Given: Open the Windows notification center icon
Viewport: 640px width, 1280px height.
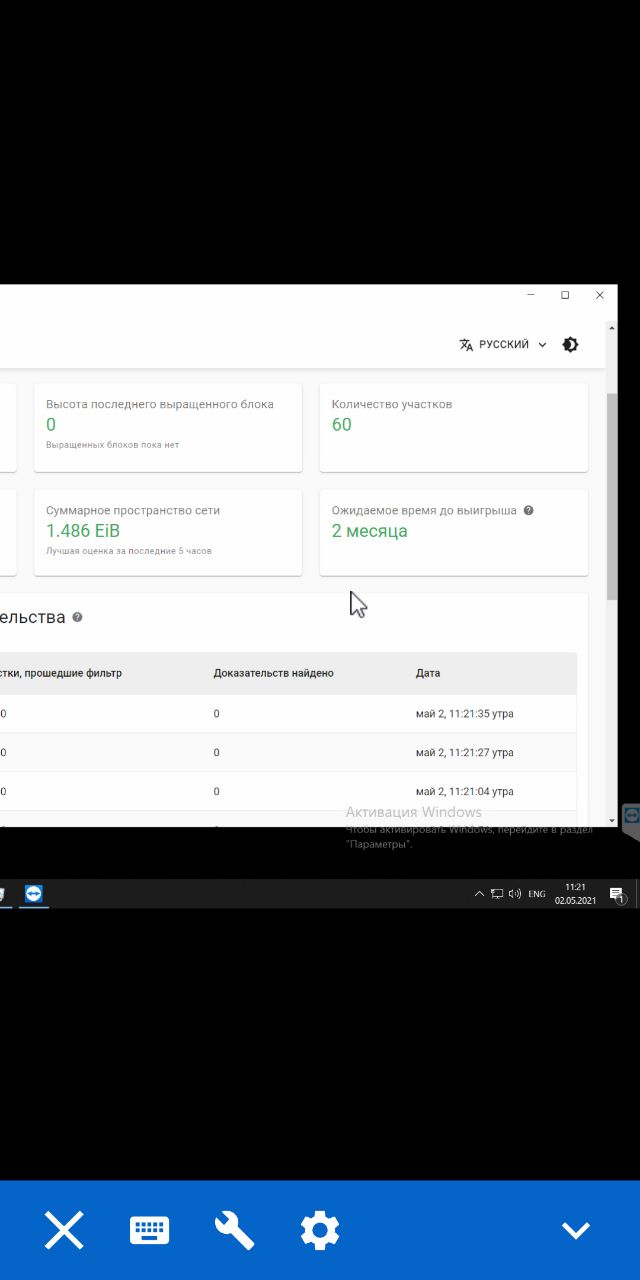Looking at the screenshot, I should pyautogui.click(x=617, y=895).
